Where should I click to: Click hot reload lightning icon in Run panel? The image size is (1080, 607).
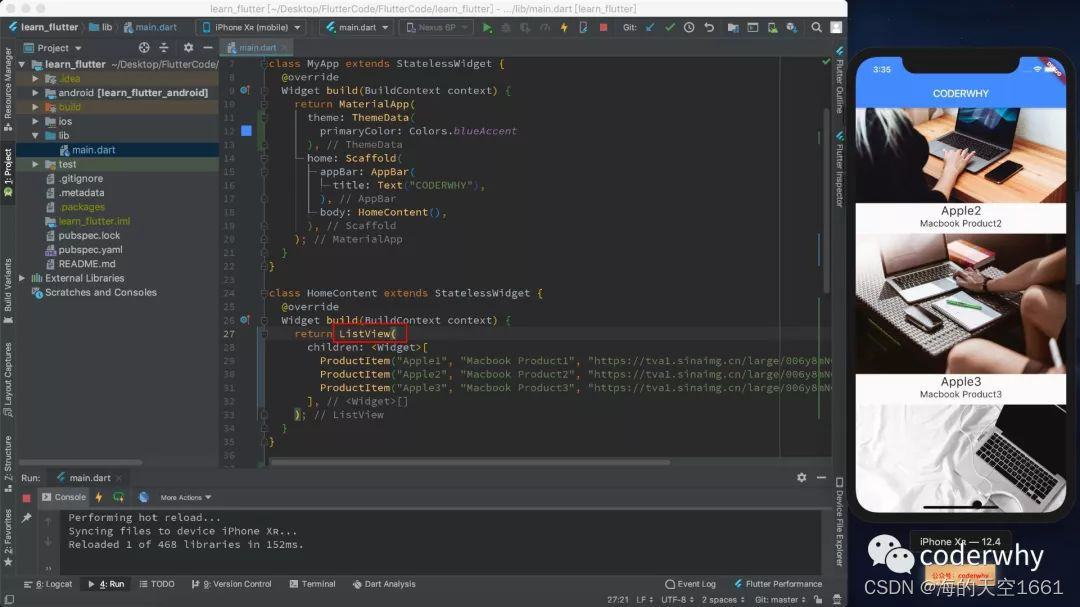(98, 497)
